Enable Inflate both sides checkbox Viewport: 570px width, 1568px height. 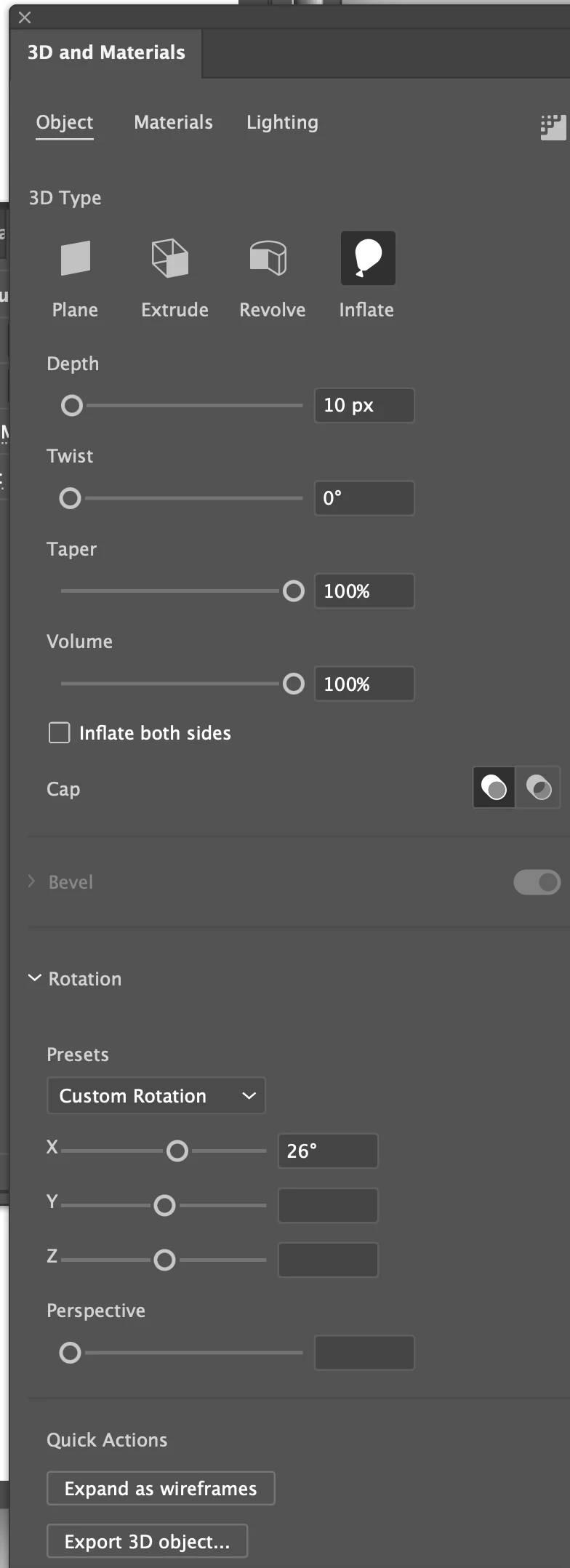59,732
